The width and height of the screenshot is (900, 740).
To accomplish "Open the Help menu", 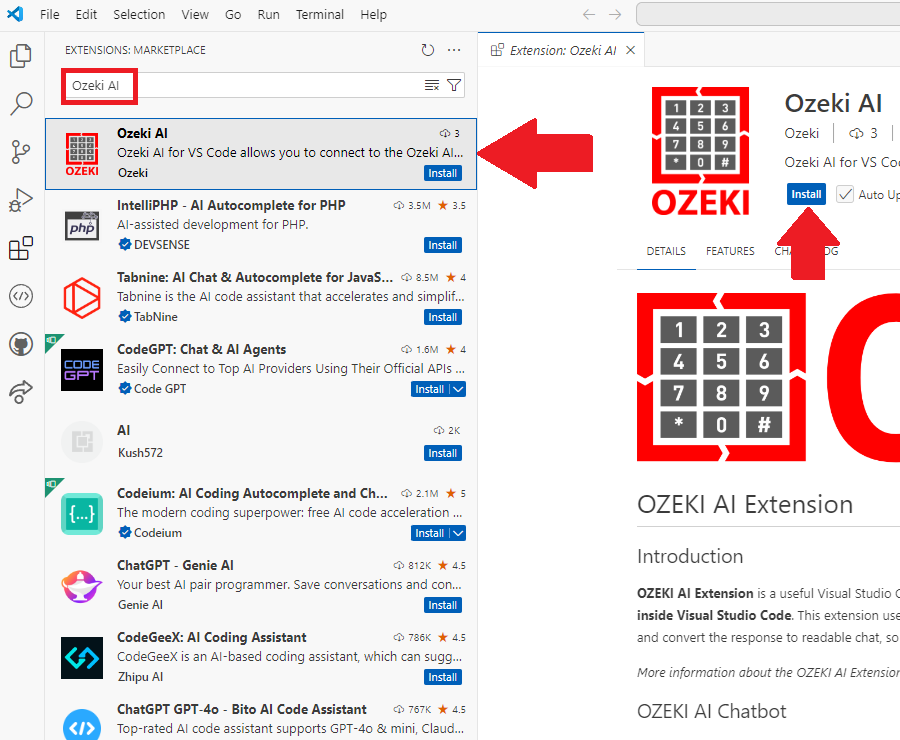I will (374, 14).
